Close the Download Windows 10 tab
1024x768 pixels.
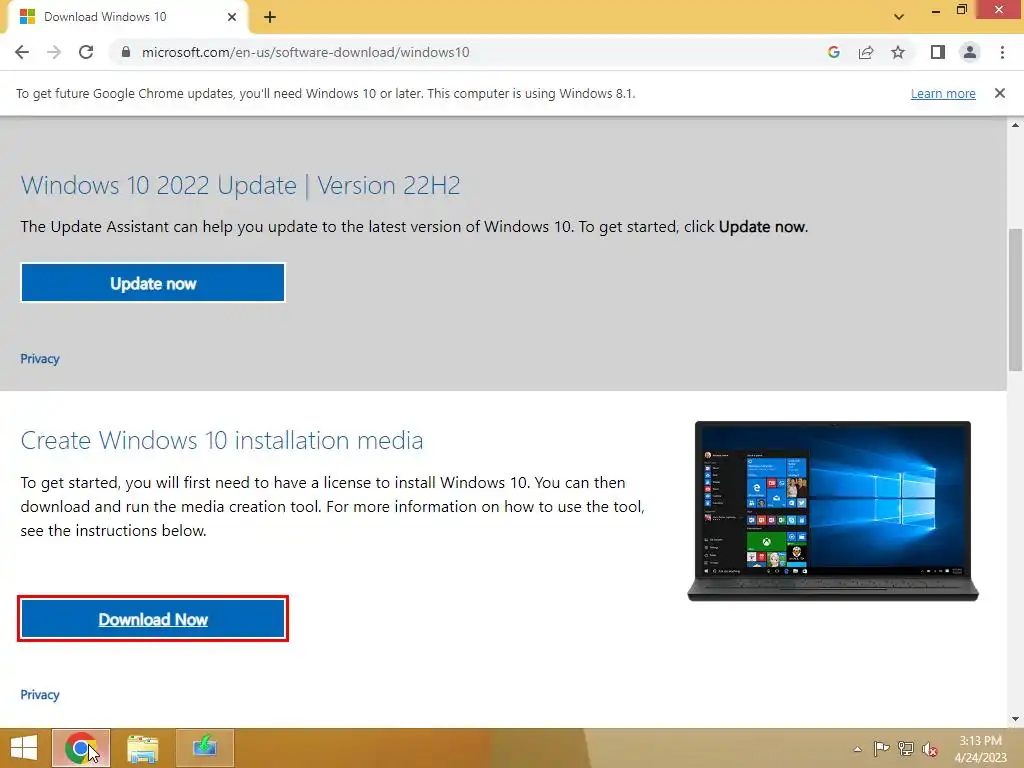pos(232,17)
